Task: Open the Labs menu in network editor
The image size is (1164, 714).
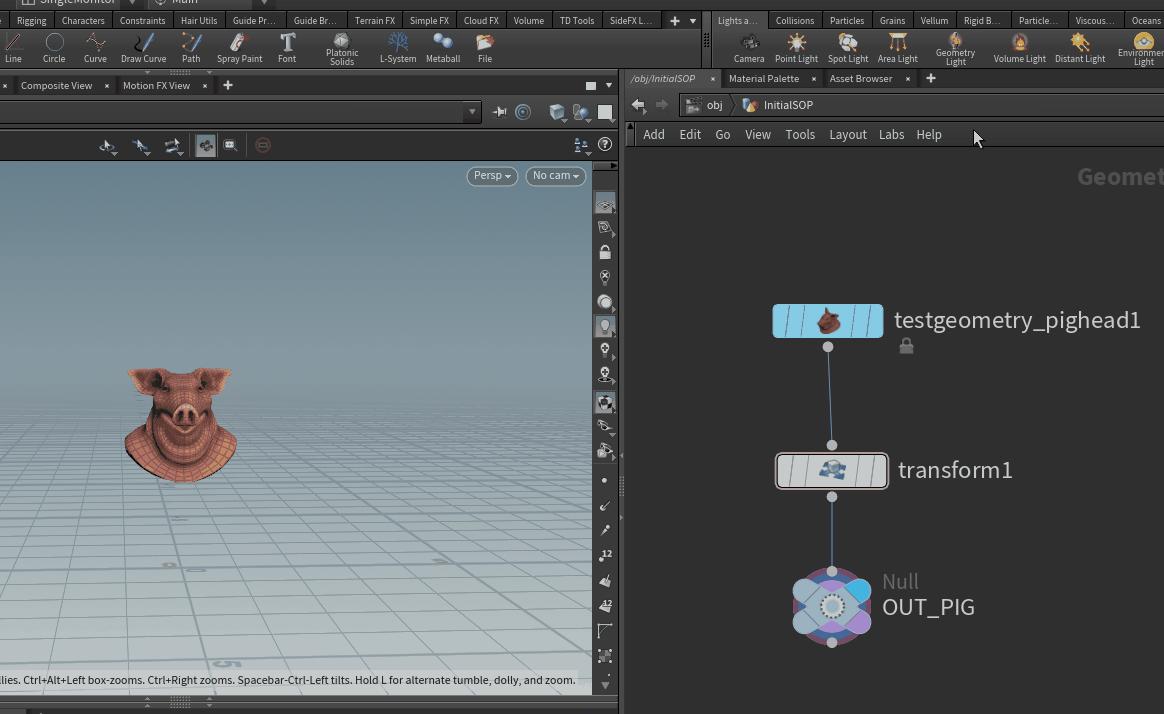Action: (x=891, y=135)
